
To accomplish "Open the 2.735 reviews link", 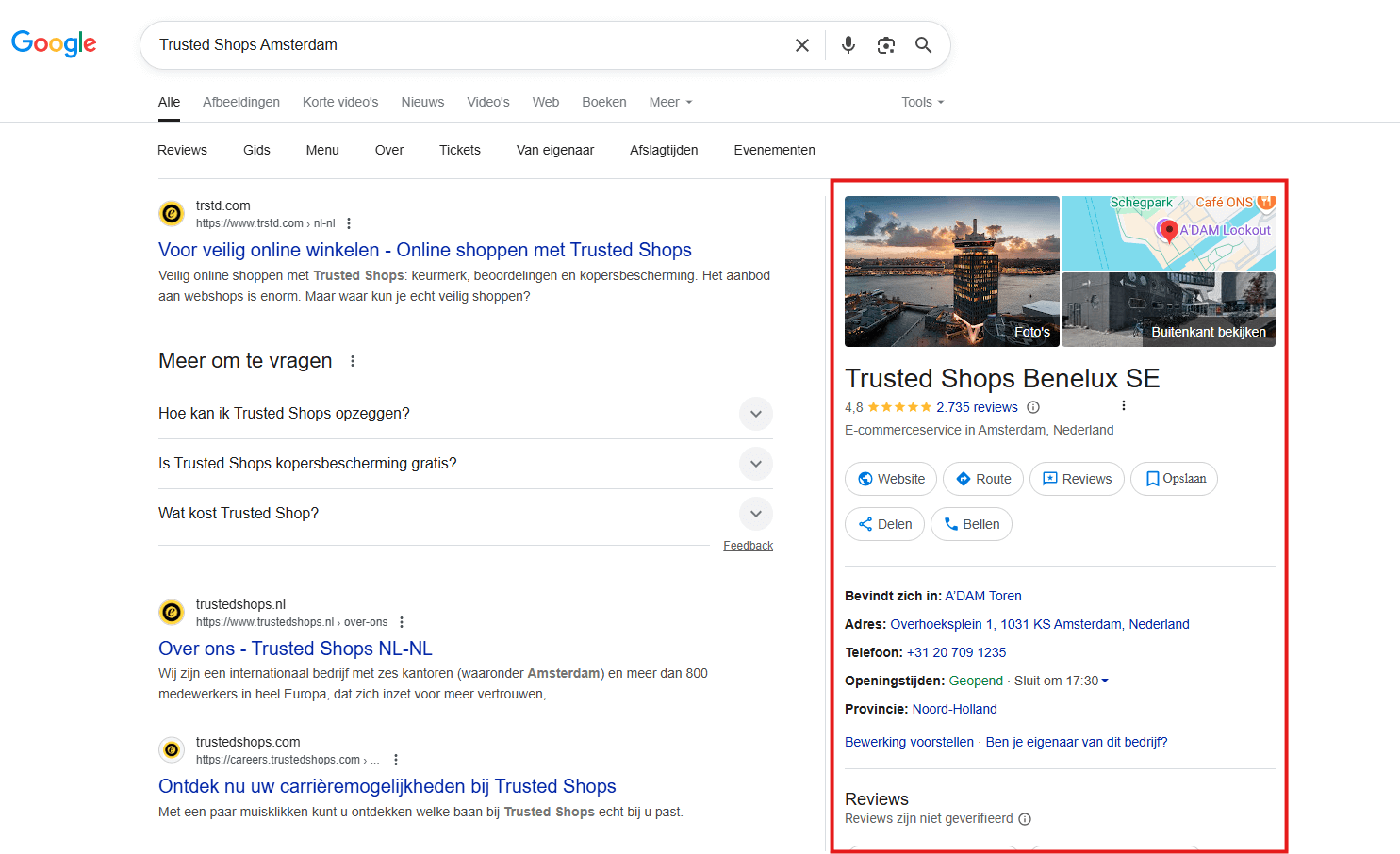I will tap(977, 407).
